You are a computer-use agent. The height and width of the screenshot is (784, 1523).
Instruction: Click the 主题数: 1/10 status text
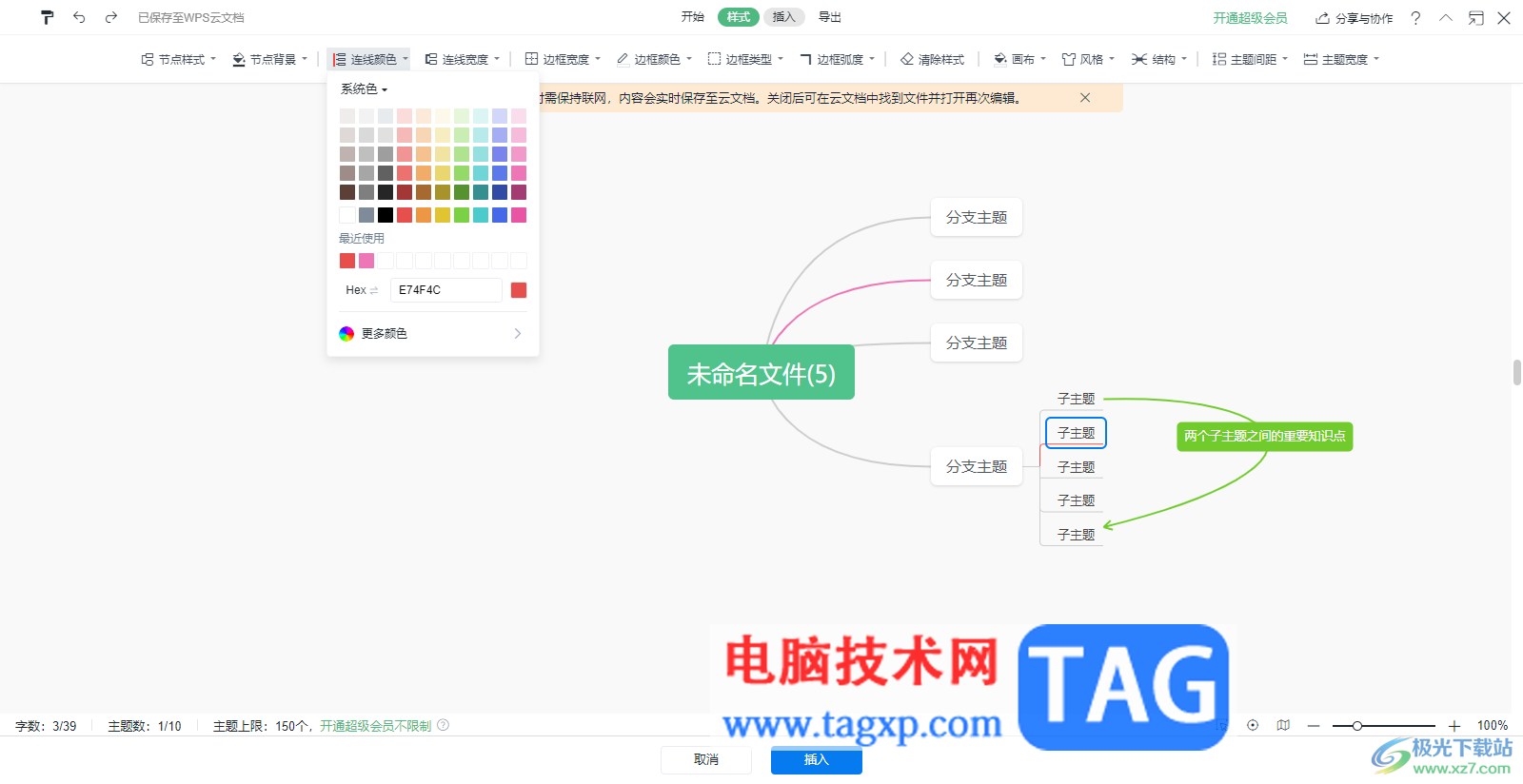145,726
